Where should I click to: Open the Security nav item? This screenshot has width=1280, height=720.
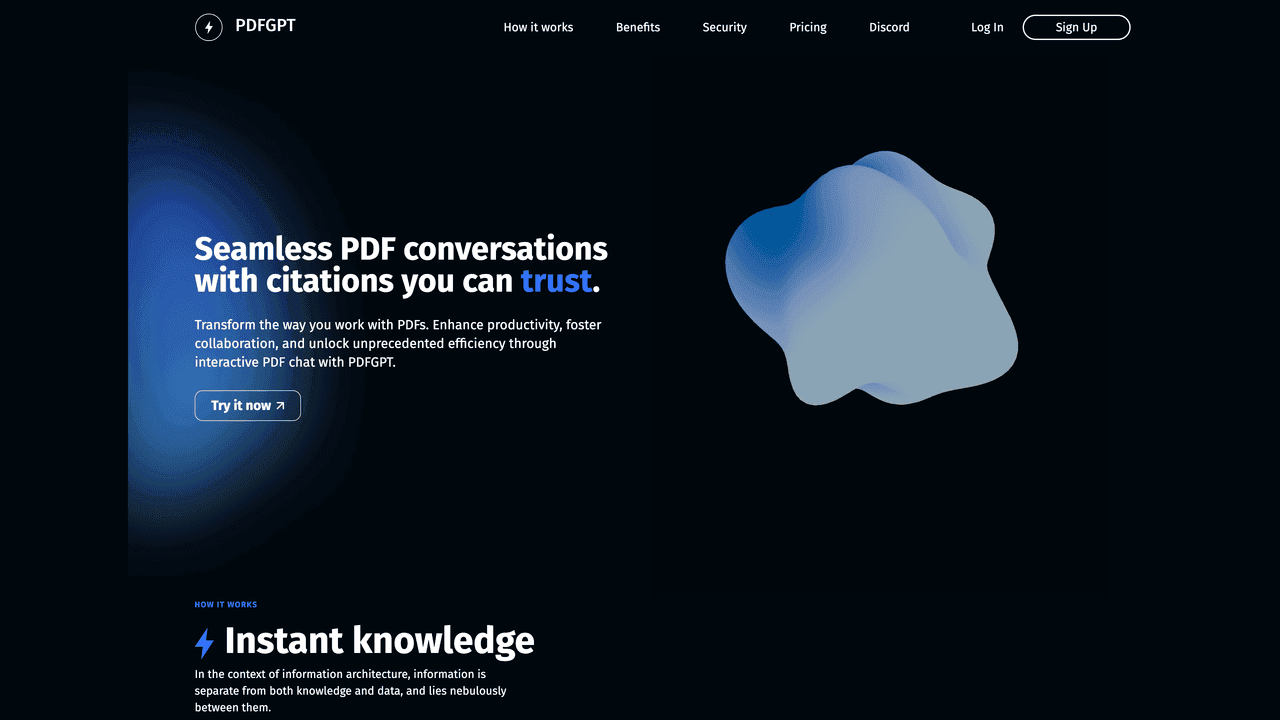click(x=724, y=27)
